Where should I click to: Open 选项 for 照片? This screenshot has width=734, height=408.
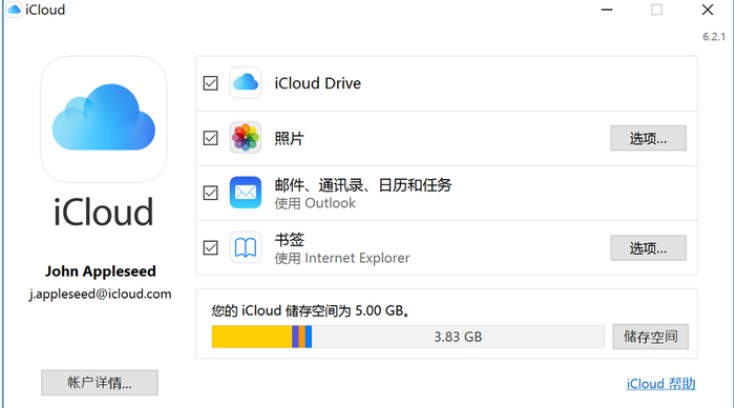[648, 138]
